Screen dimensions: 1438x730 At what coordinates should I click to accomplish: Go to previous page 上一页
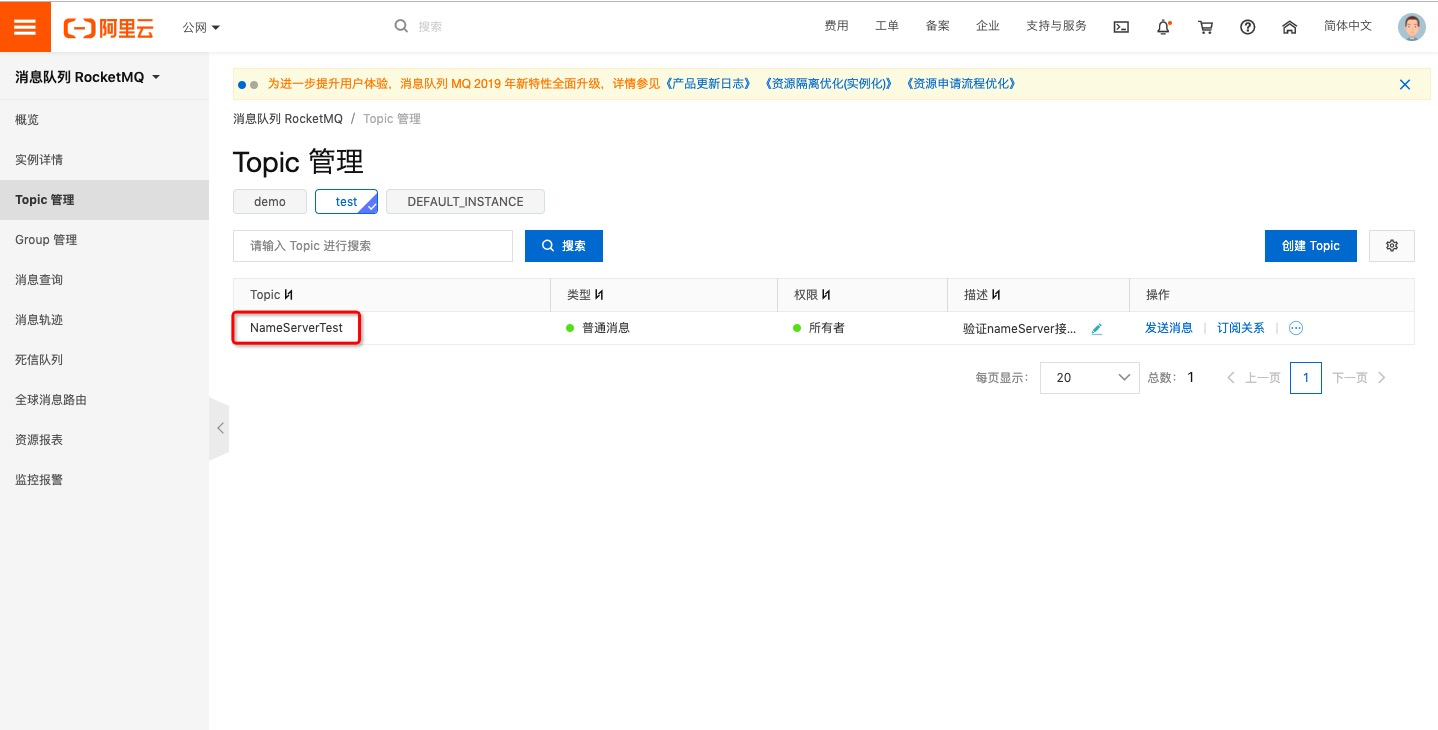(x=1253, y=378)
